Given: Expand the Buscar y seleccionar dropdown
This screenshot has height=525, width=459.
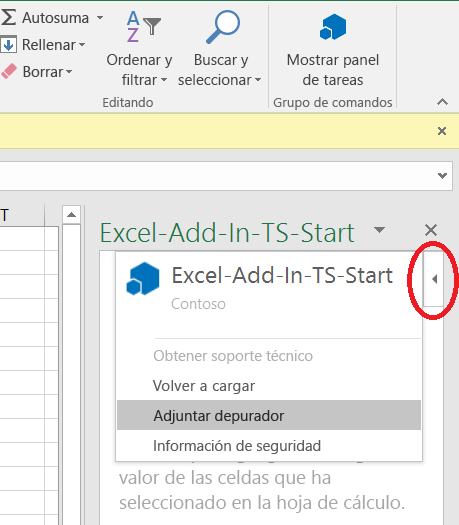Looking at the screenshot, I should pos(258,80).
